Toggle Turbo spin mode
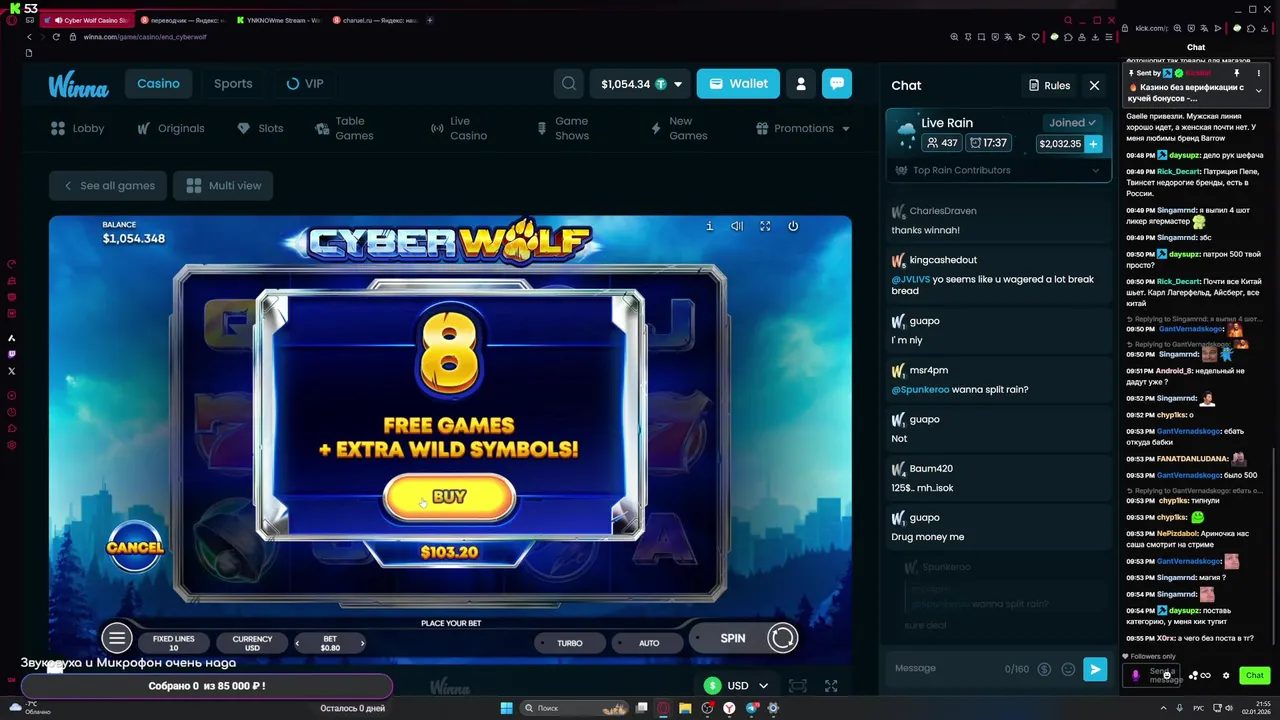Viewport: 1280px width, 720px height. tap(570, 643)
